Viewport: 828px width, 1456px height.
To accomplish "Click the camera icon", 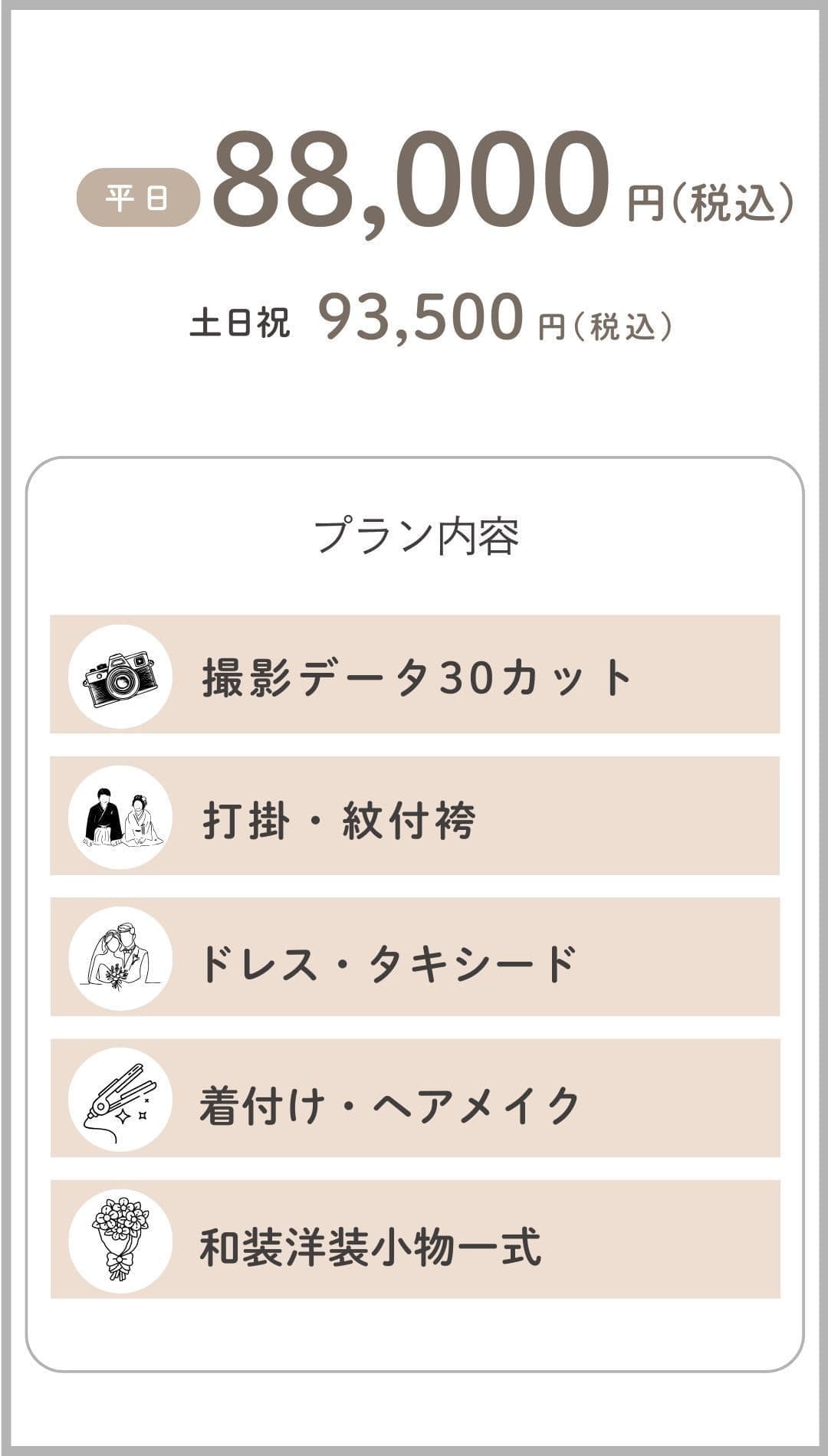I will point(120,677).
